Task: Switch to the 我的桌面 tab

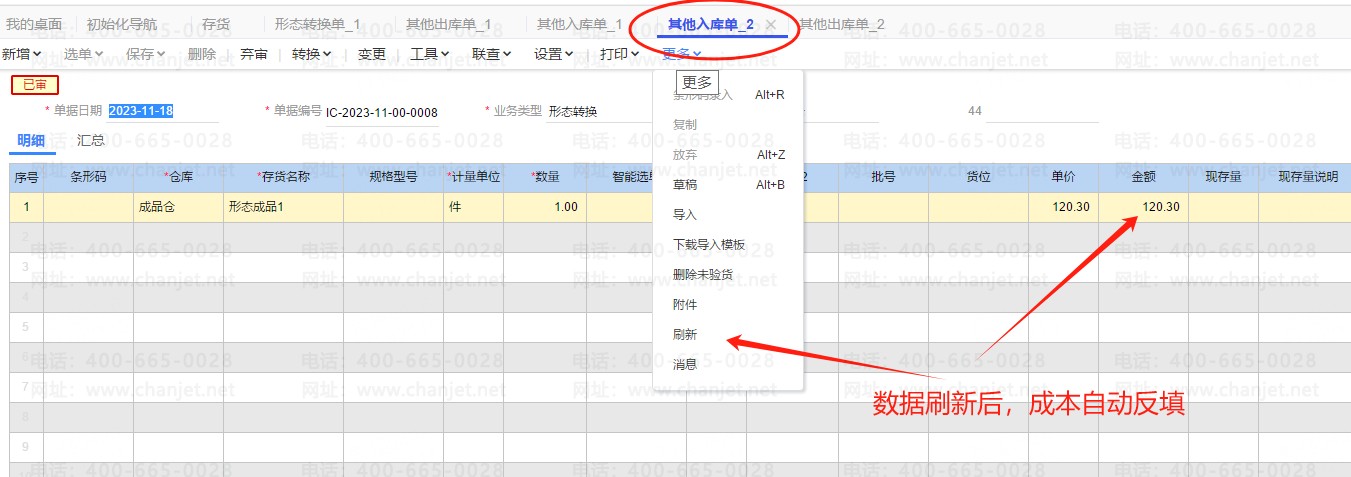Action: (34, 24)
